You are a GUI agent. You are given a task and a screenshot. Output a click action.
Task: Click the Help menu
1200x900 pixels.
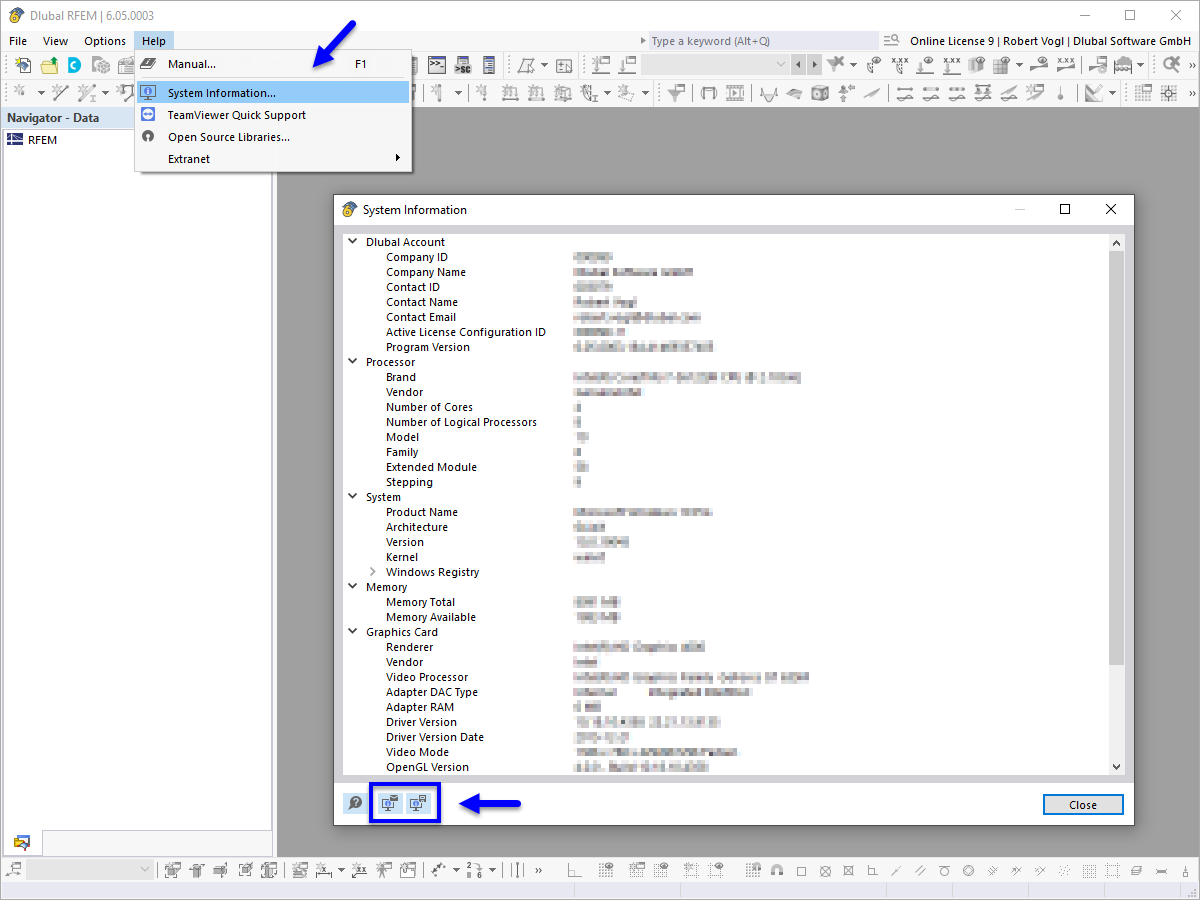coord(154,41)
